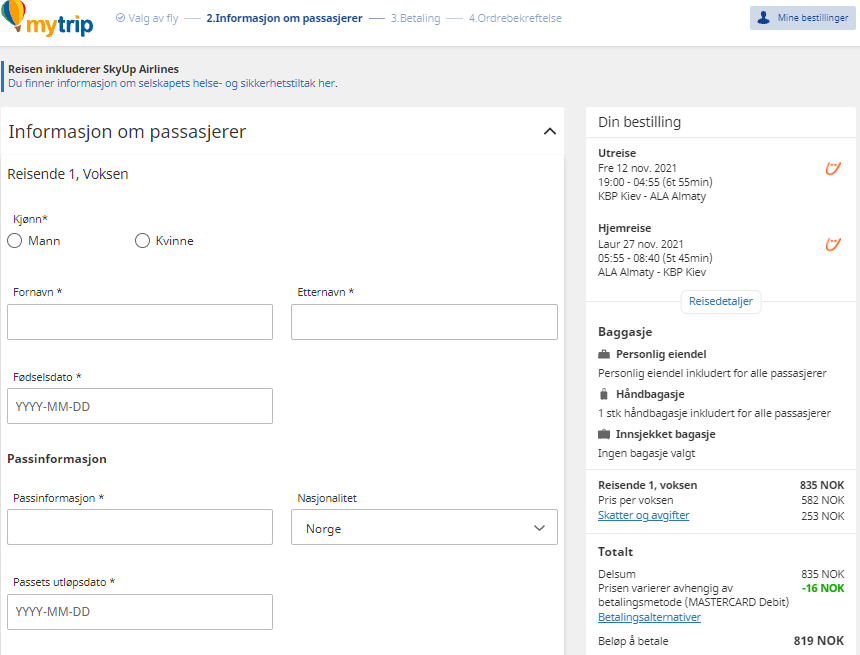Image resolution: width=860 pixels, height=655 pixels.
Task: Click the time 19:00 - 04:55 (6t 55min)
Action: tap(655, 182)
